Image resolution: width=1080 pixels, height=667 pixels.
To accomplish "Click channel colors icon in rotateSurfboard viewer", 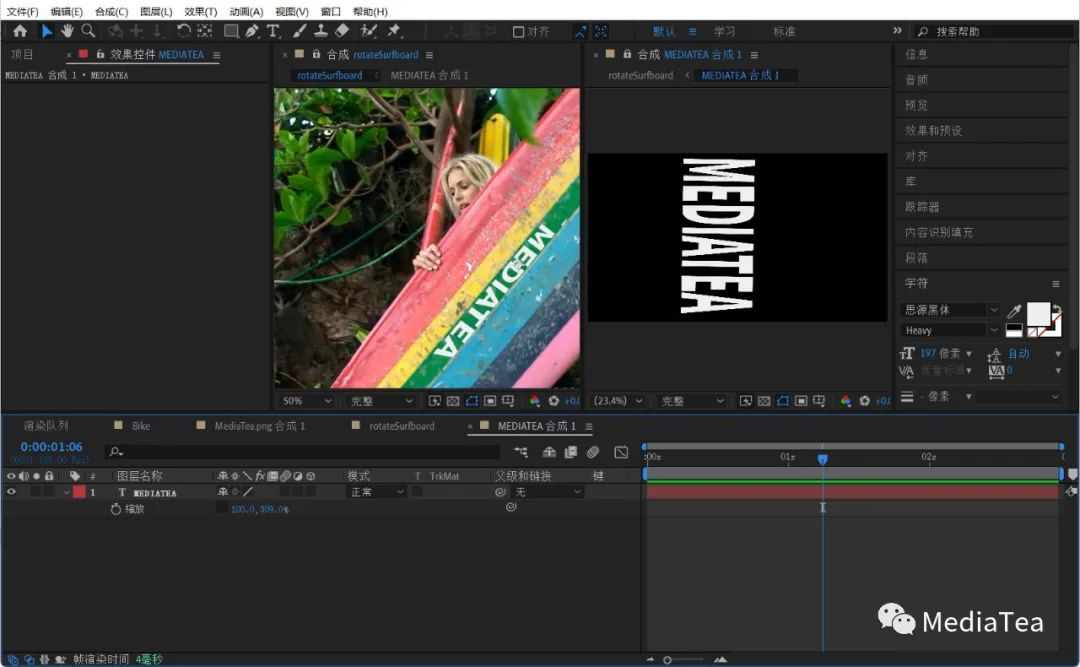I will [x=534, y=401].
